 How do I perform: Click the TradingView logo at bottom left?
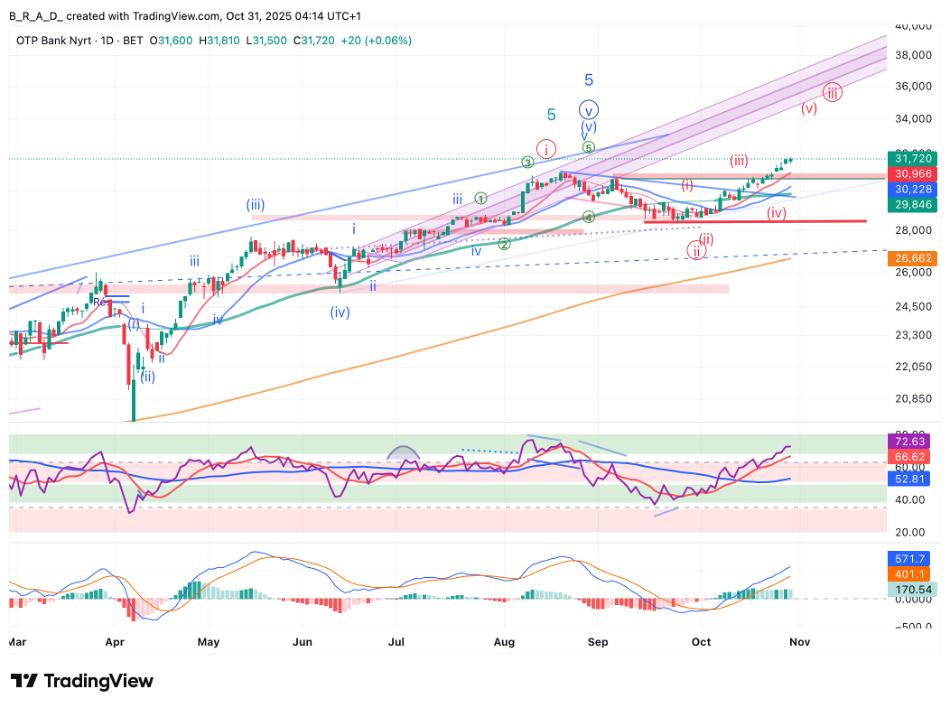pos(82,681)
